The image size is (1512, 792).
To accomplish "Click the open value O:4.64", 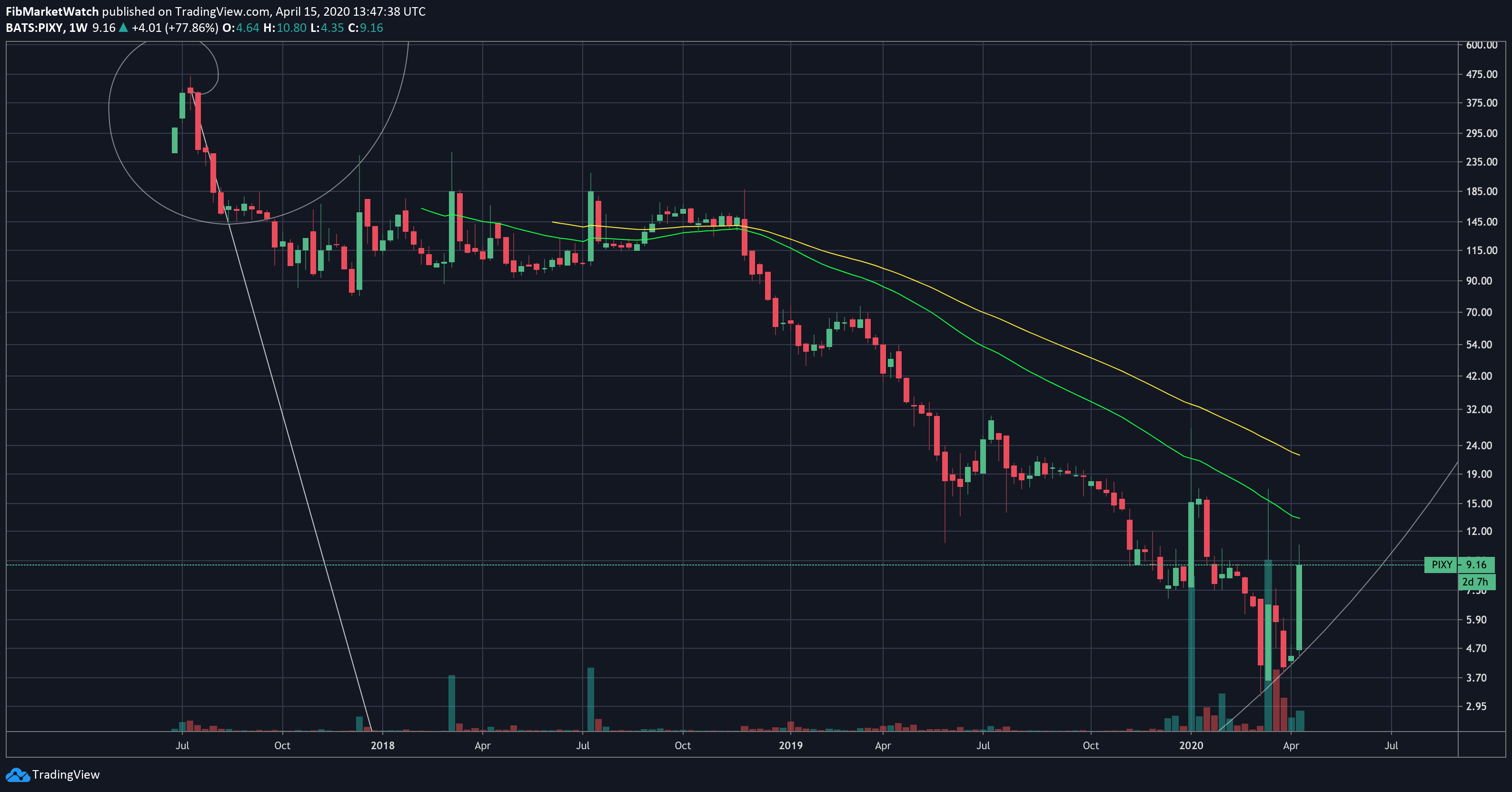I will (240, 28).
